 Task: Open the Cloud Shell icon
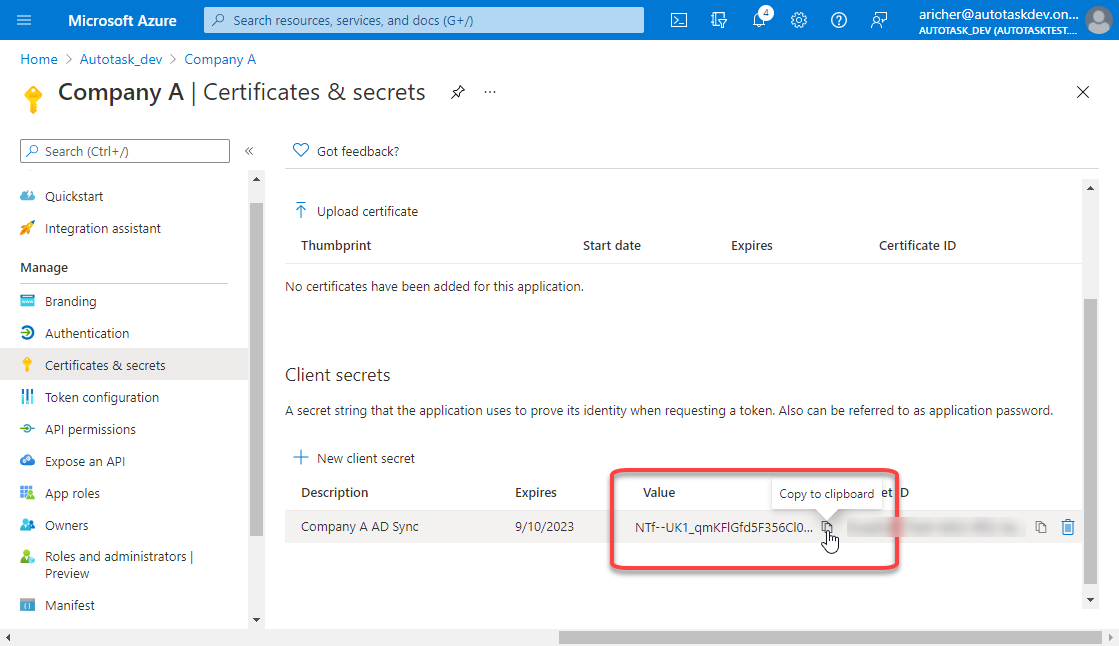click(679, 20)
